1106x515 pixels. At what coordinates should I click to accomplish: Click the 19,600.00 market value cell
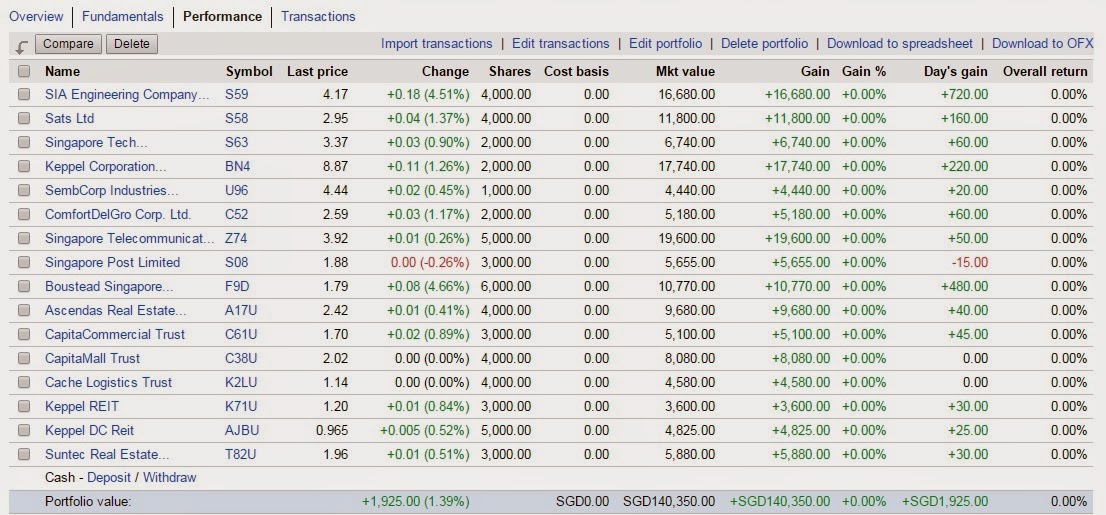pyautogui.click(x=686, y=238)
